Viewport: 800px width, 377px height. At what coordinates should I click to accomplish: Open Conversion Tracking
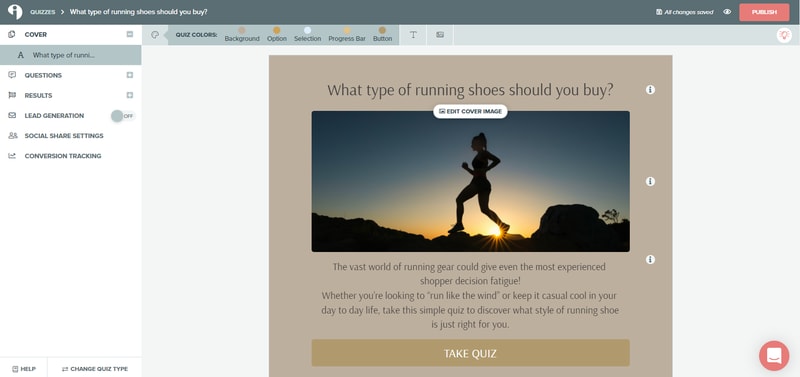(x=63, y=156)
